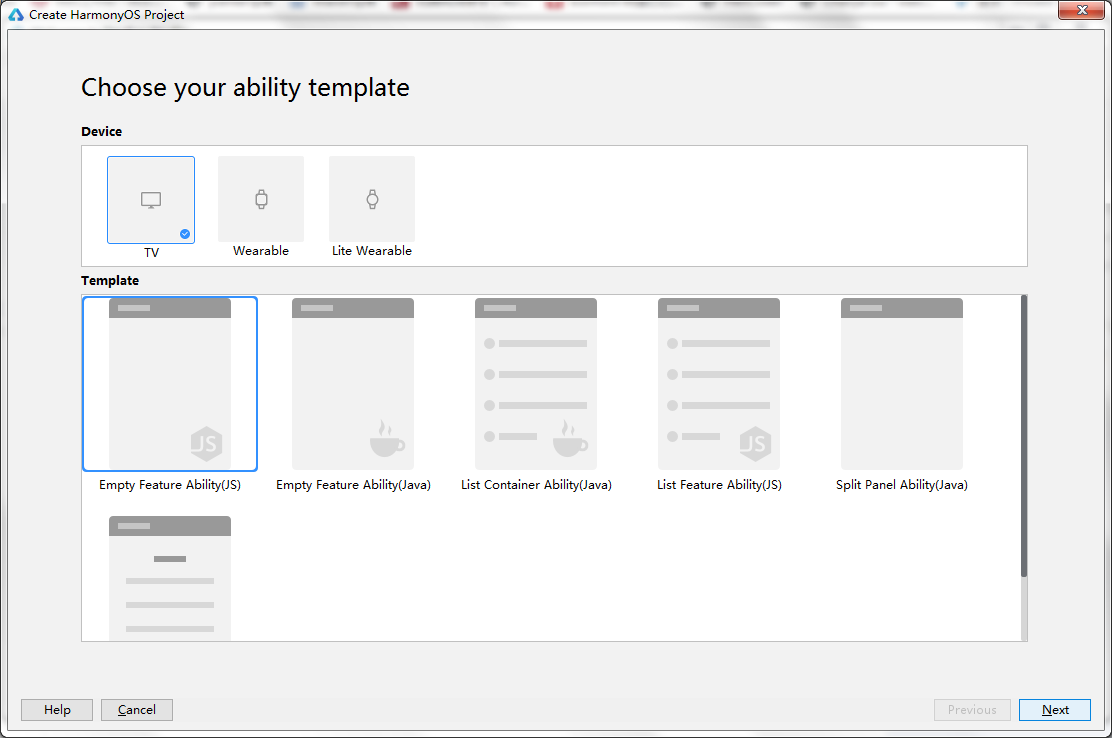
Task: Proceed with the Next button
Action: (x=1055, y=710)
